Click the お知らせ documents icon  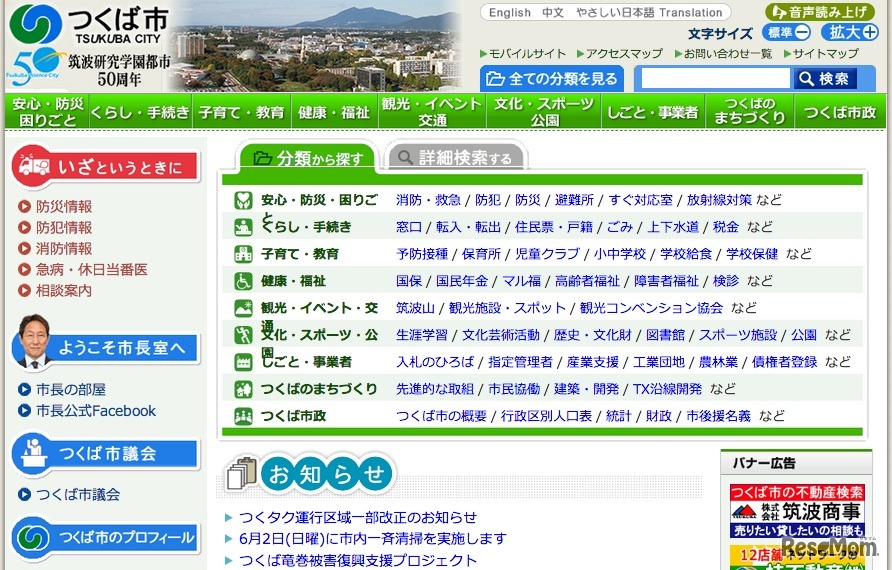coord(242,473)
